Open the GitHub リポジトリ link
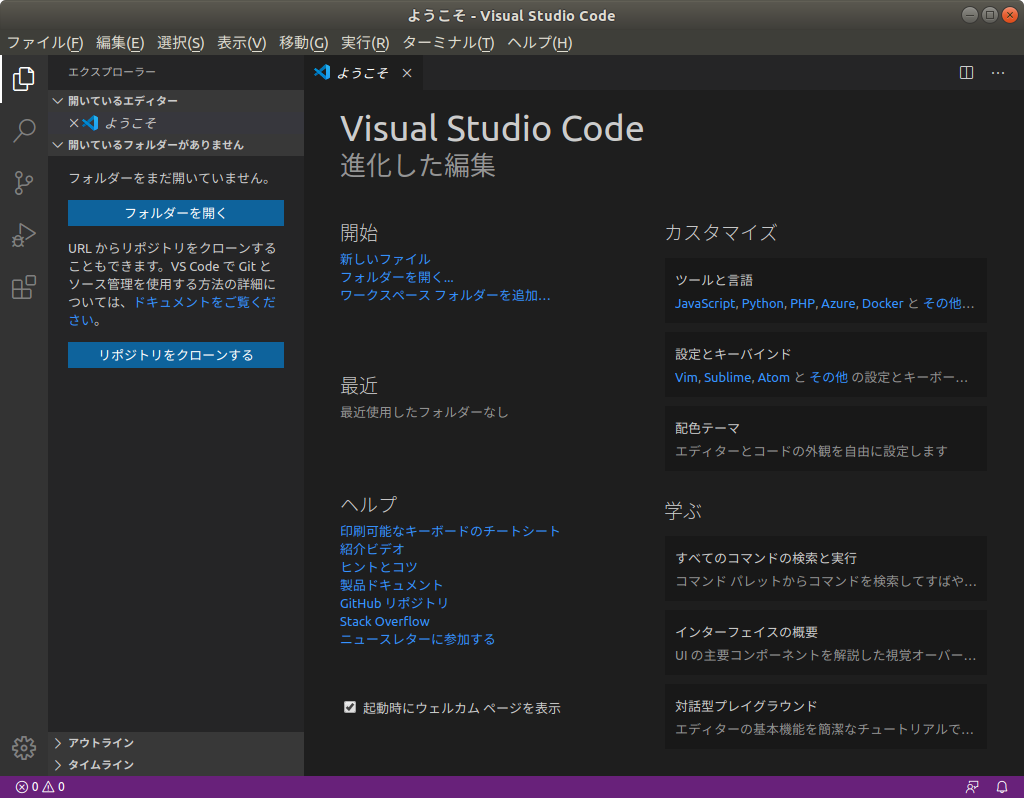 pyautogui.click(x=394, y=603)
